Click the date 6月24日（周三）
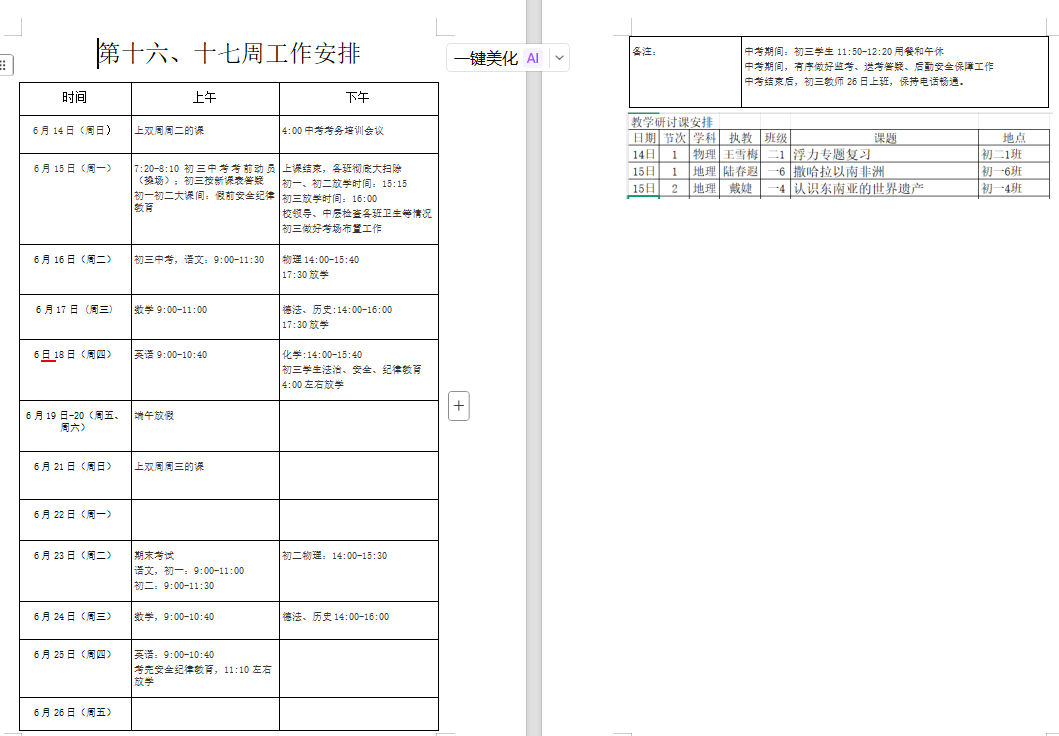The width and height of the screenshot is (1059, 736). 73,616
